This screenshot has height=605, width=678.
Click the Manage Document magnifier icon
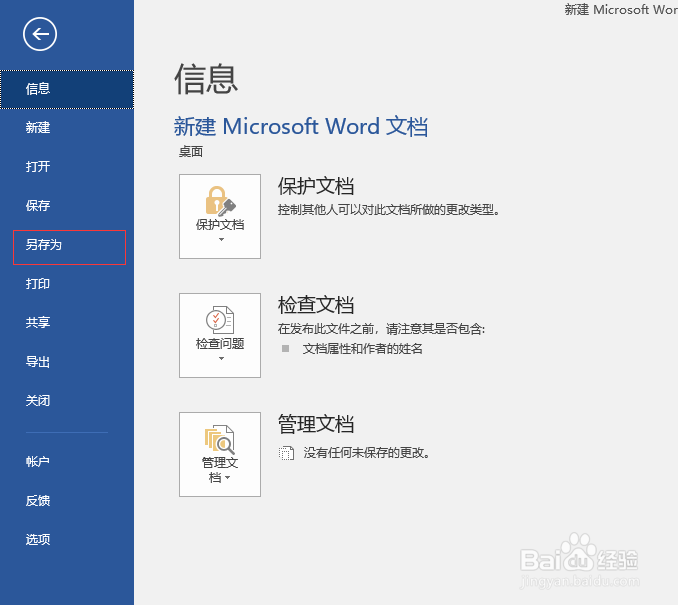tap(220, 440)
